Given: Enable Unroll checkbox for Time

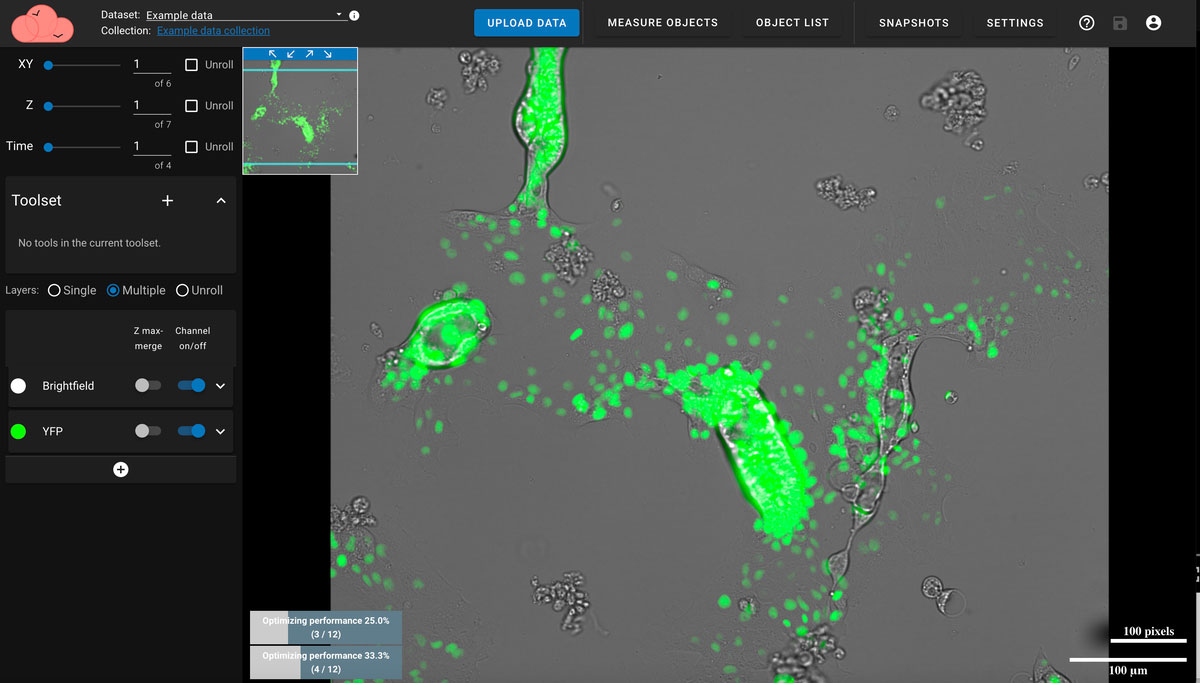Looking at the screenshot, I should (192, 147).
